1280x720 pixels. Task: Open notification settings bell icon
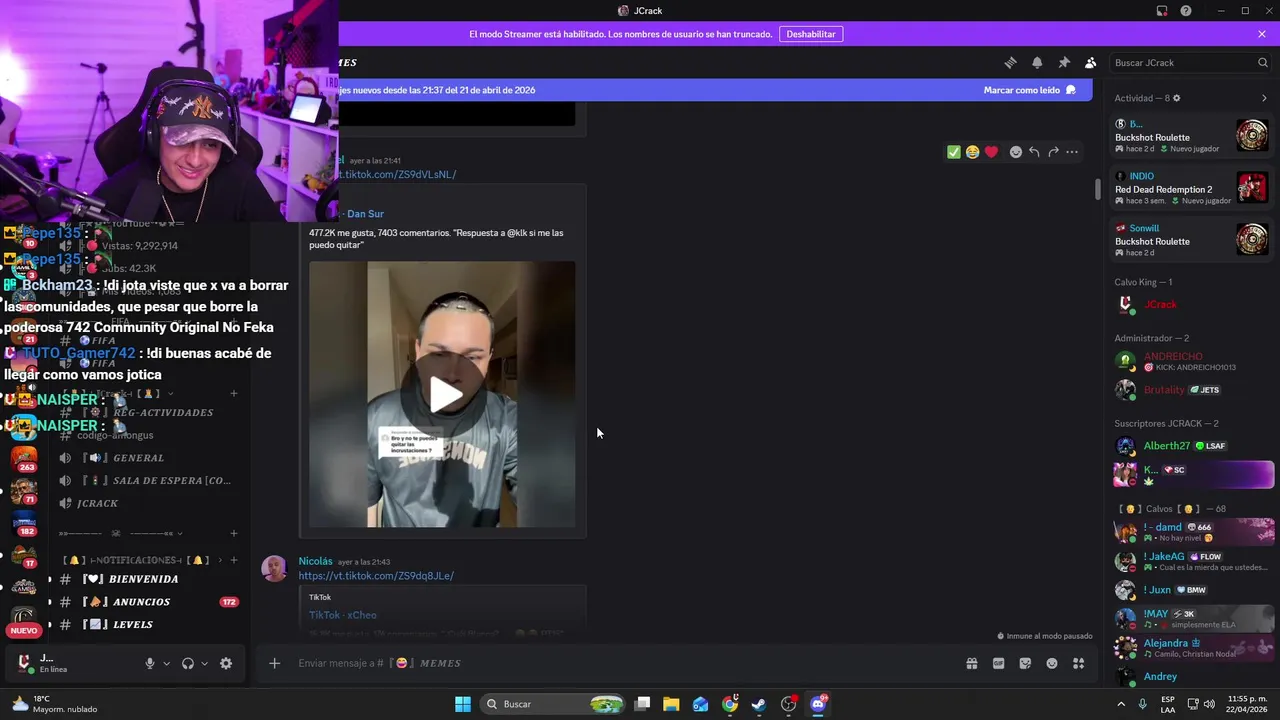pyautogui.click(x=1037, y=62)
